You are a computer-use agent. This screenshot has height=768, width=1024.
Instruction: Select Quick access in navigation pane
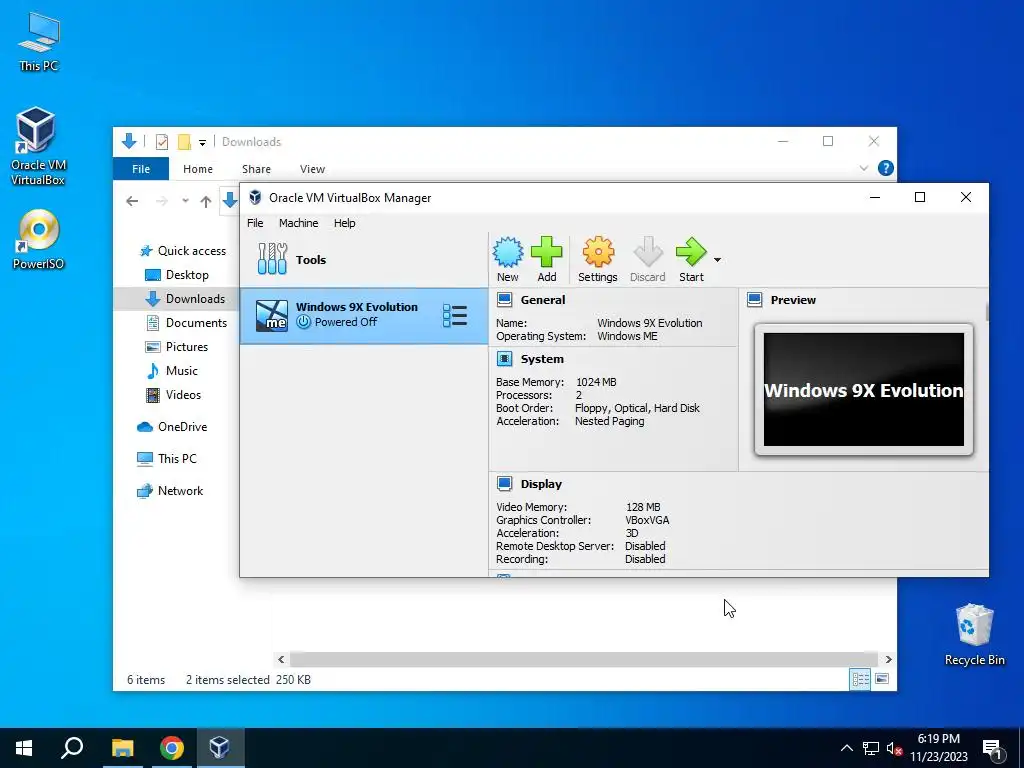click(183, 251)
